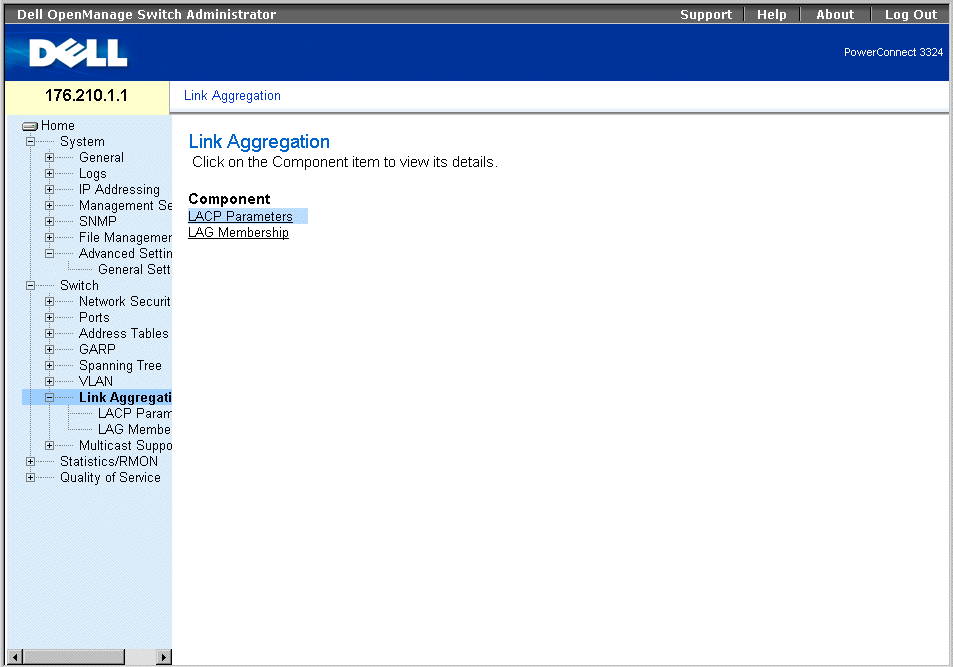953x667 pixels.
Task: Expand the IP Addressing node
Action: [x=49, y=190]
